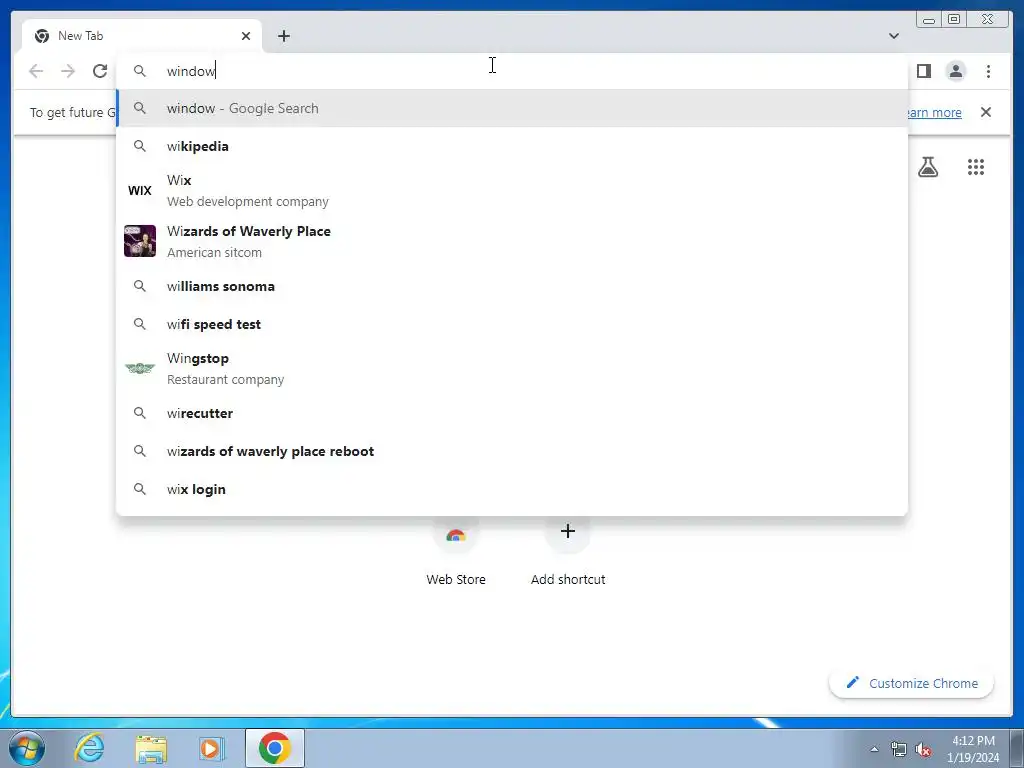This screenshot has width=1024, height=768.
Task: Open Windows Media Player from the taskbar
Action: [x=211, y=748]
